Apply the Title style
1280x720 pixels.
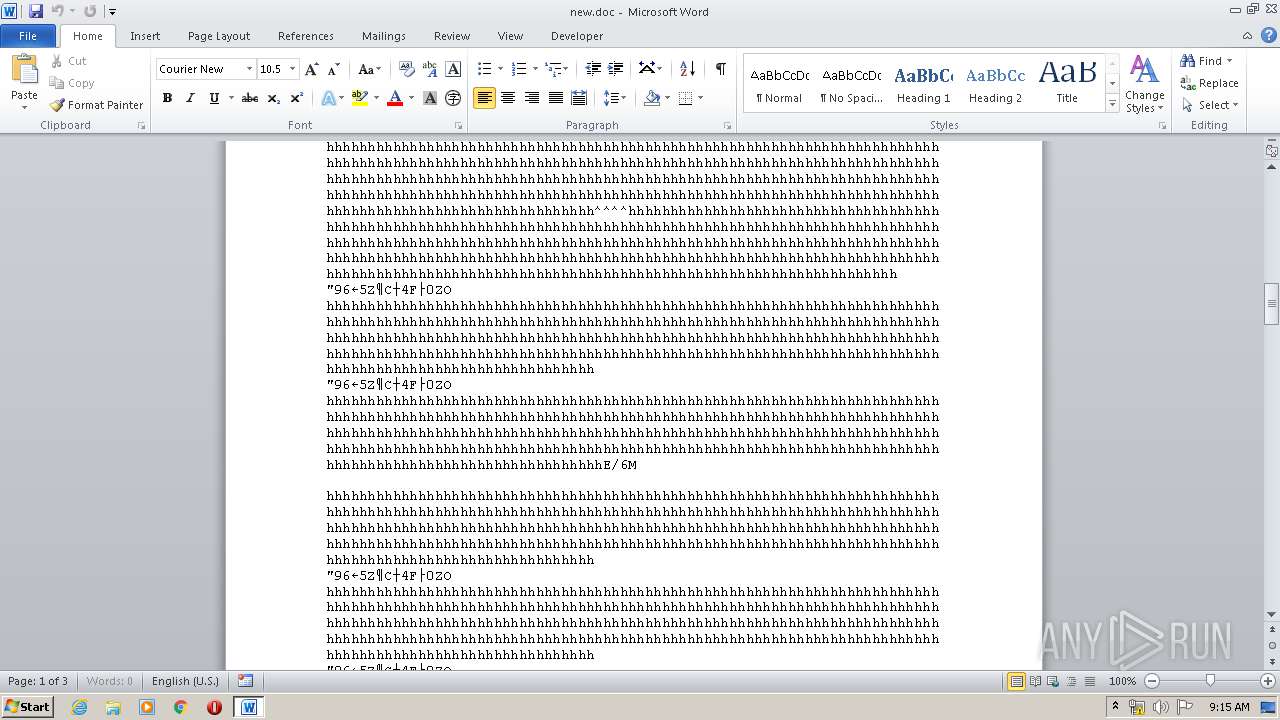(x=1067, y=83)
